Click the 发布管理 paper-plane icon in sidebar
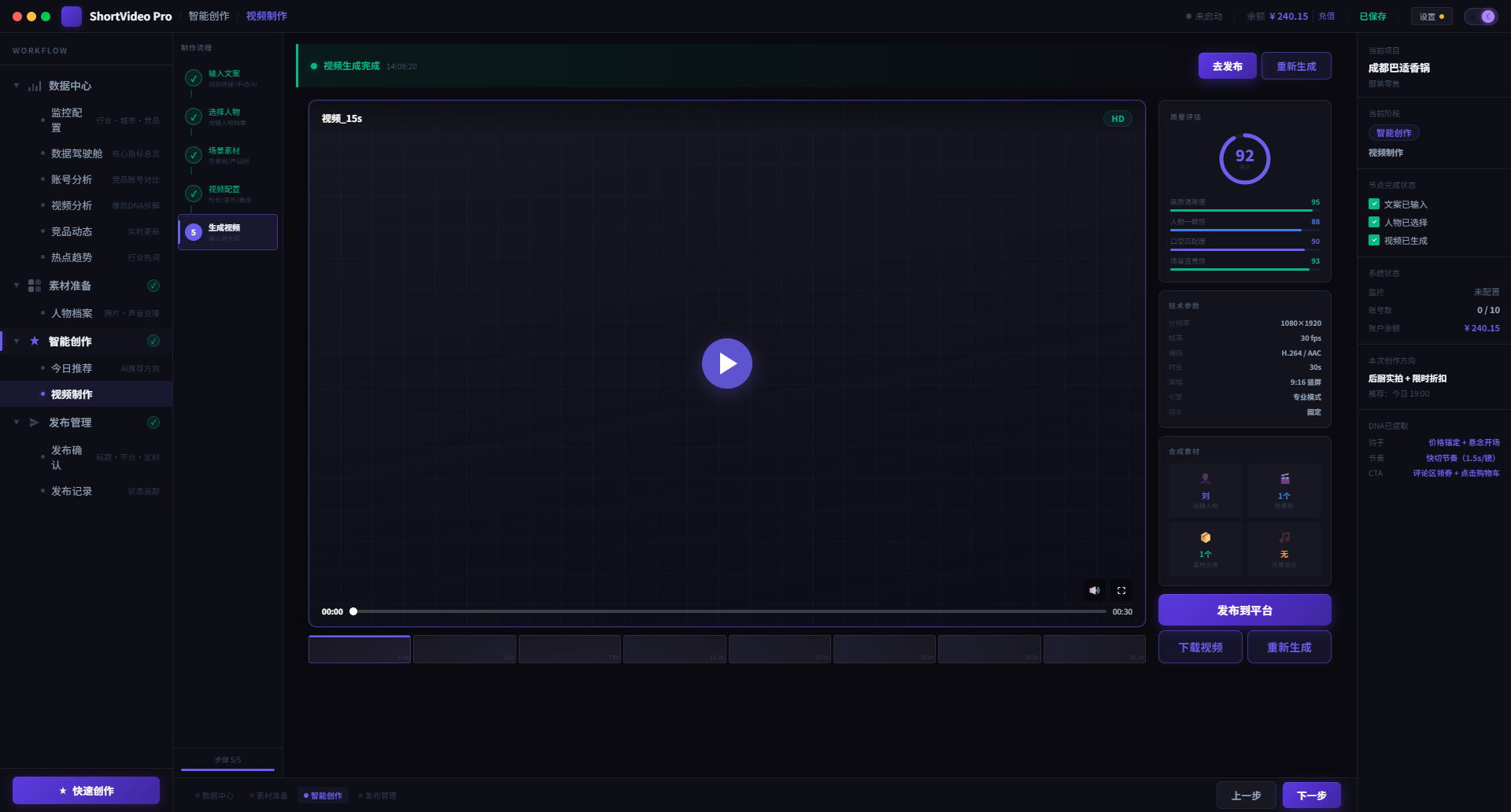The height and width of the screenshot is (812, 1511). 33,423
